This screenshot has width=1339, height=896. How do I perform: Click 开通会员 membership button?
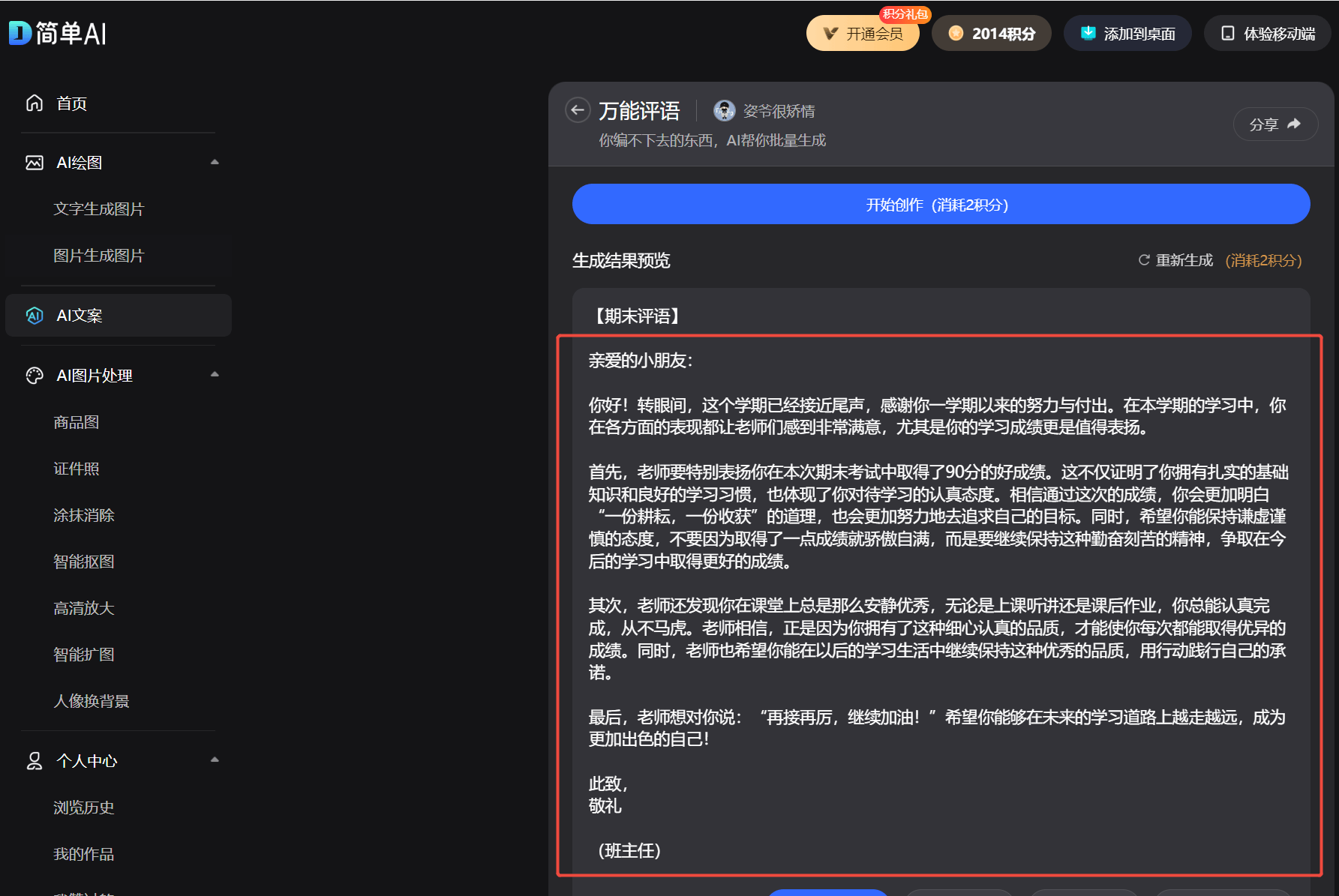pos(863,34)
